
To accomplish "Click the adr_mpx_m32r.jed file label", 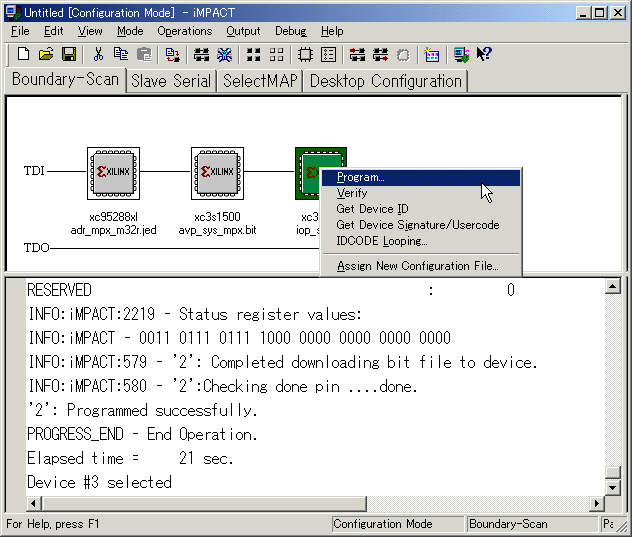I will [x=114, y=230].
